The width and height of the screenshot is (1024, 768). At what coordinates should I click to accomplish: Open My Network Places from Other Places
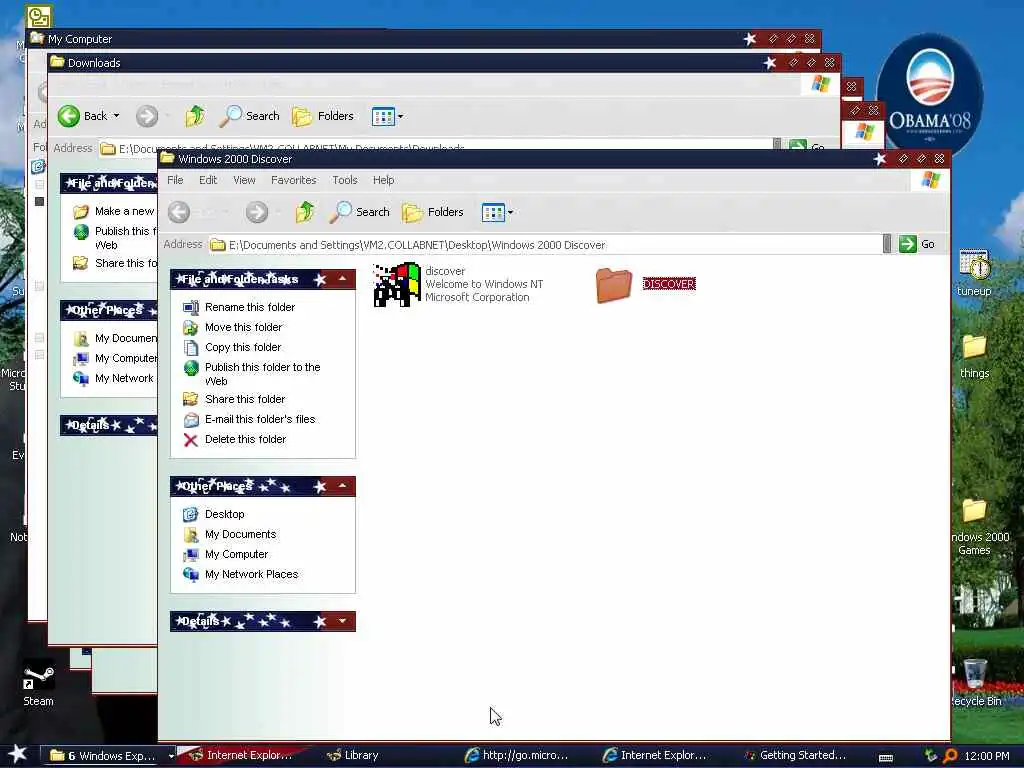(251, 575)
